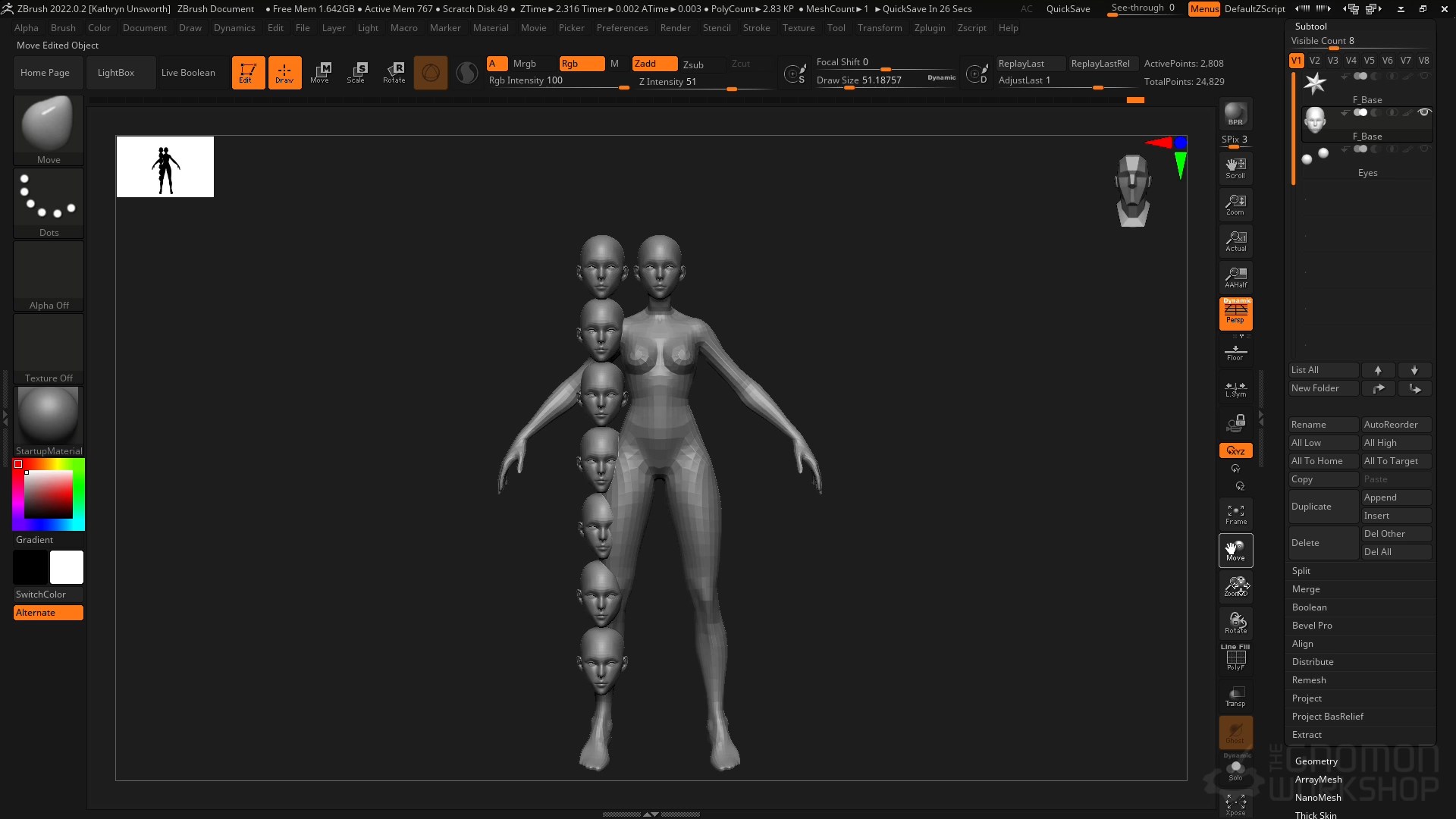Toggle the Floor grid icon

(1235, 353)
